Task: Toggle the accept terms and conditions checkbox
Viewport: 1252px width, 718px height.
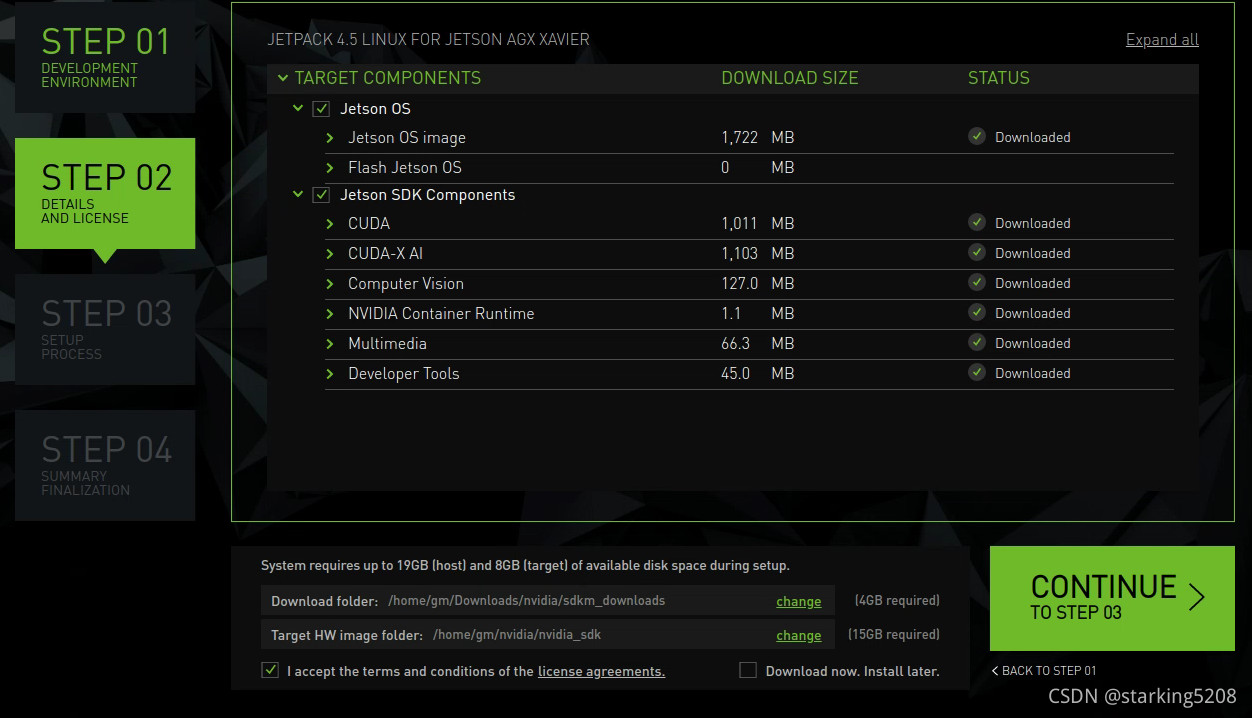Action: 270,670
